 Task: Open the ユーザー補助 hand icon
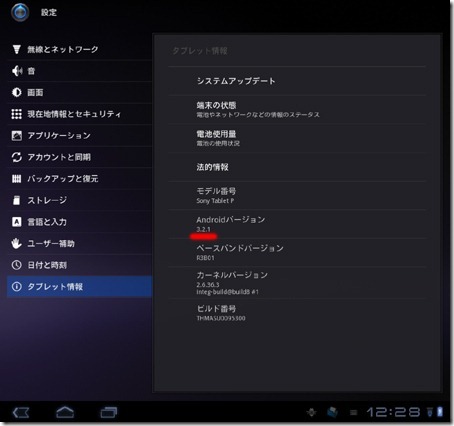pos(16,243)
